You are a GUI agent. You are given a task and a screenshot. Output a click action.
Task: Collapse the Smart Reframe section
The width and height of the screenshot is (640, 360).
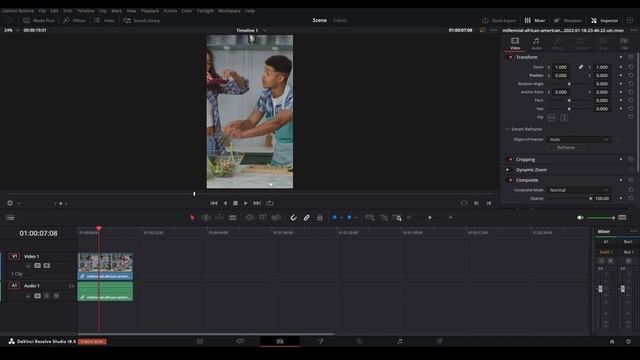point(507,129)
